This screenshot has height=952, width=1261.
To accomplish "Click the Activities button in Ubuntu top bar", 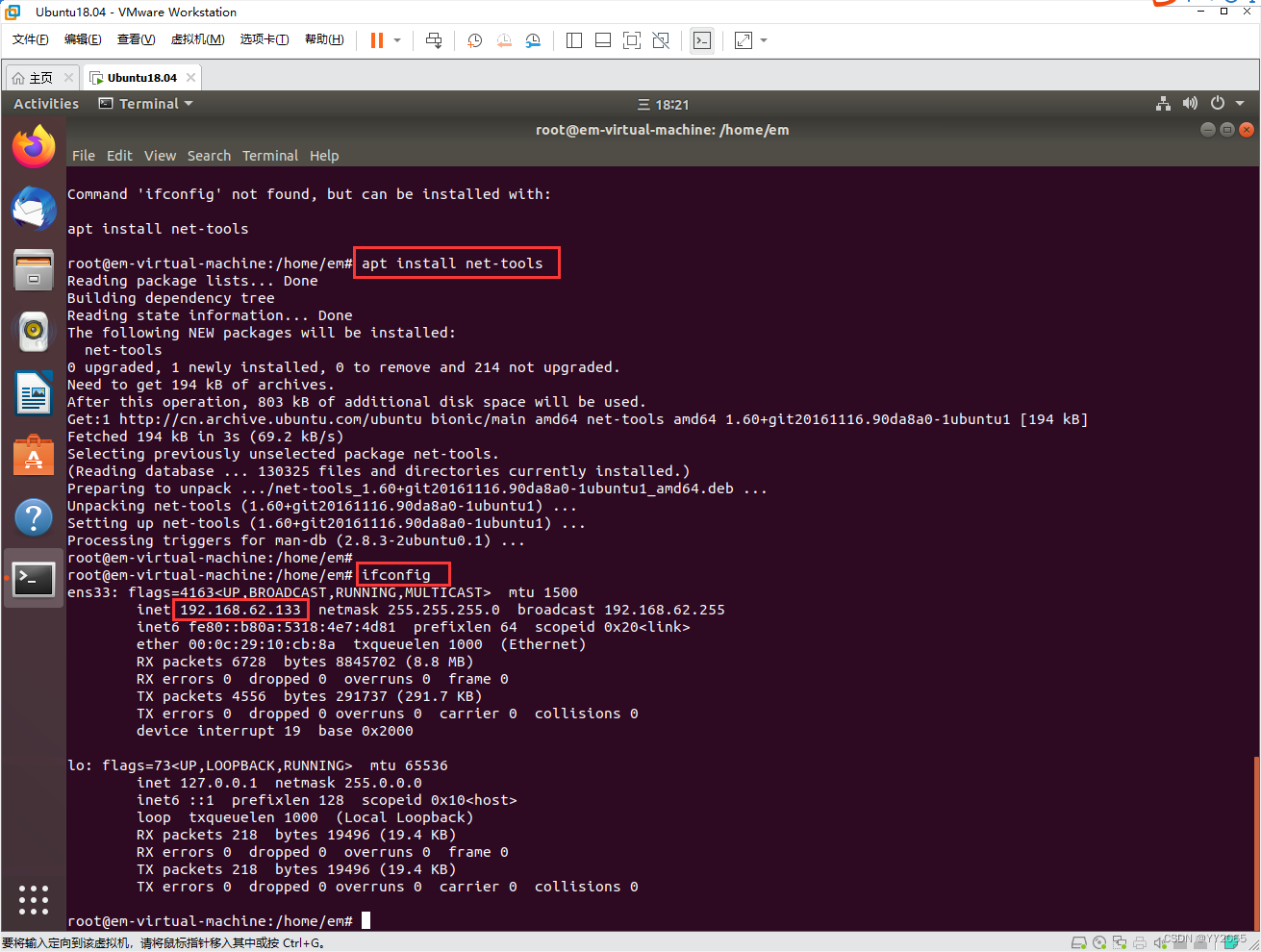I will [46, 104].
